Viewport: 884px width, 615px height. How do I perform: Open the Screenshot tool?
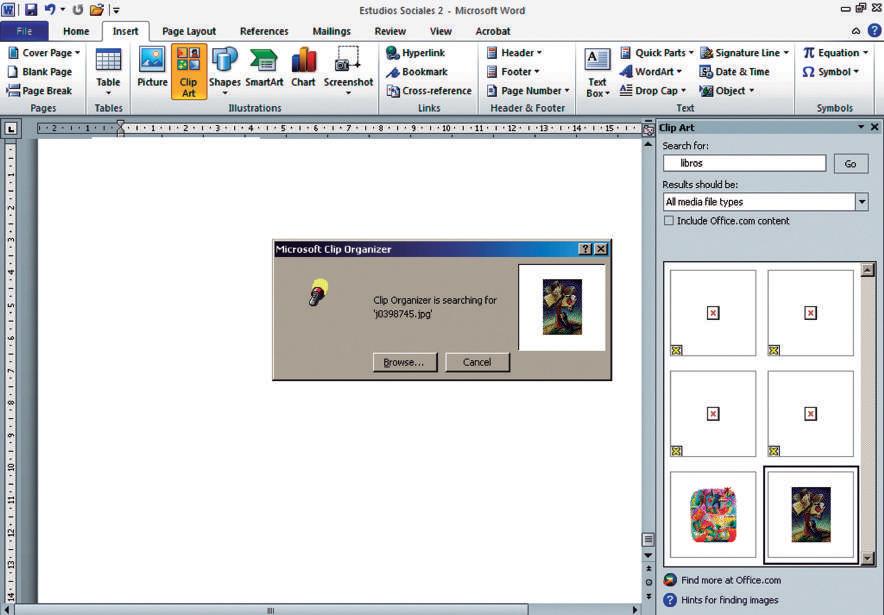click(x=348, y=70)
